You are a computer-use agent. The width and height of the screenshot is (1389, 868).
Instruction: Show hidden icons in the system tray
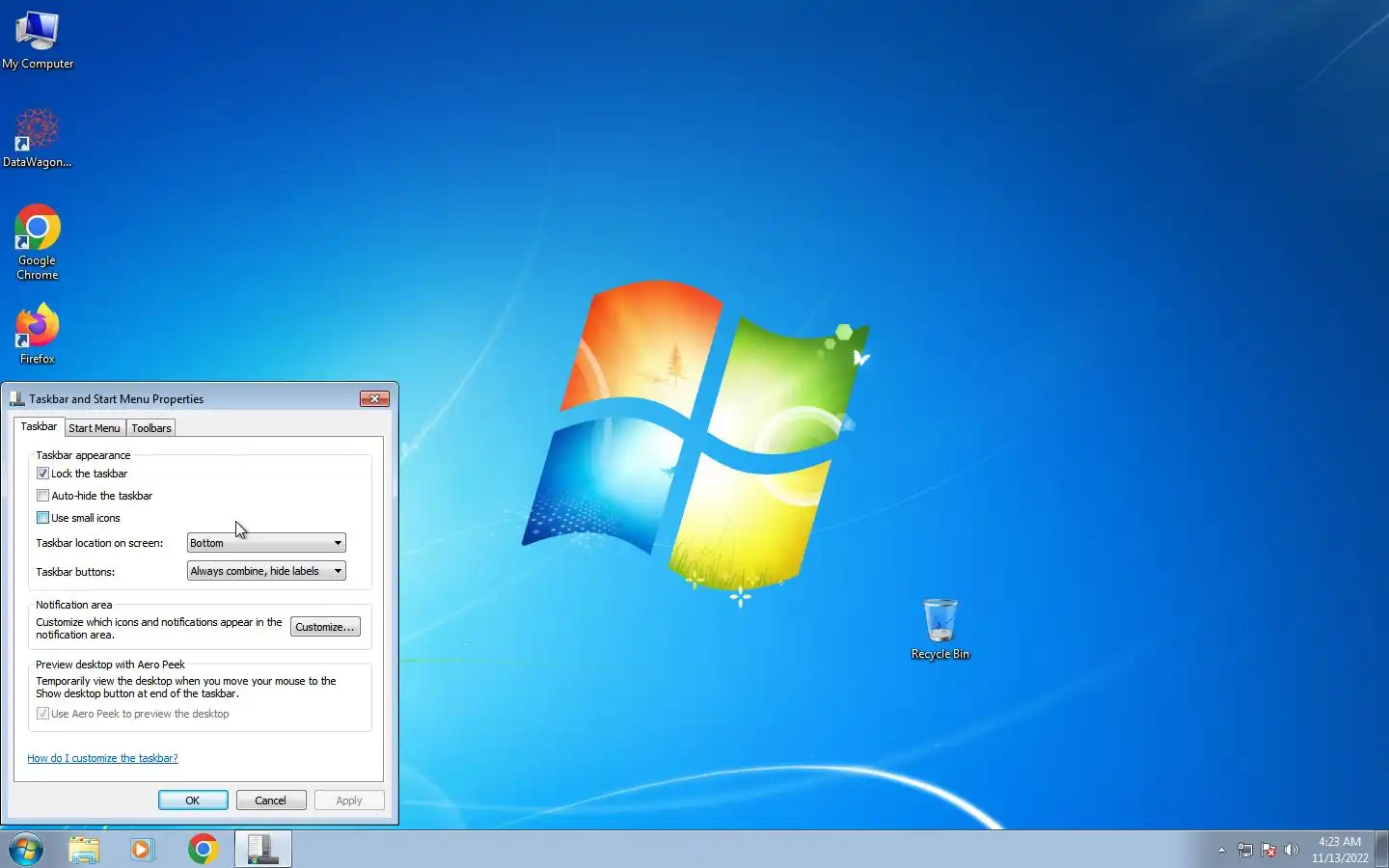[x=1221, y=851]
